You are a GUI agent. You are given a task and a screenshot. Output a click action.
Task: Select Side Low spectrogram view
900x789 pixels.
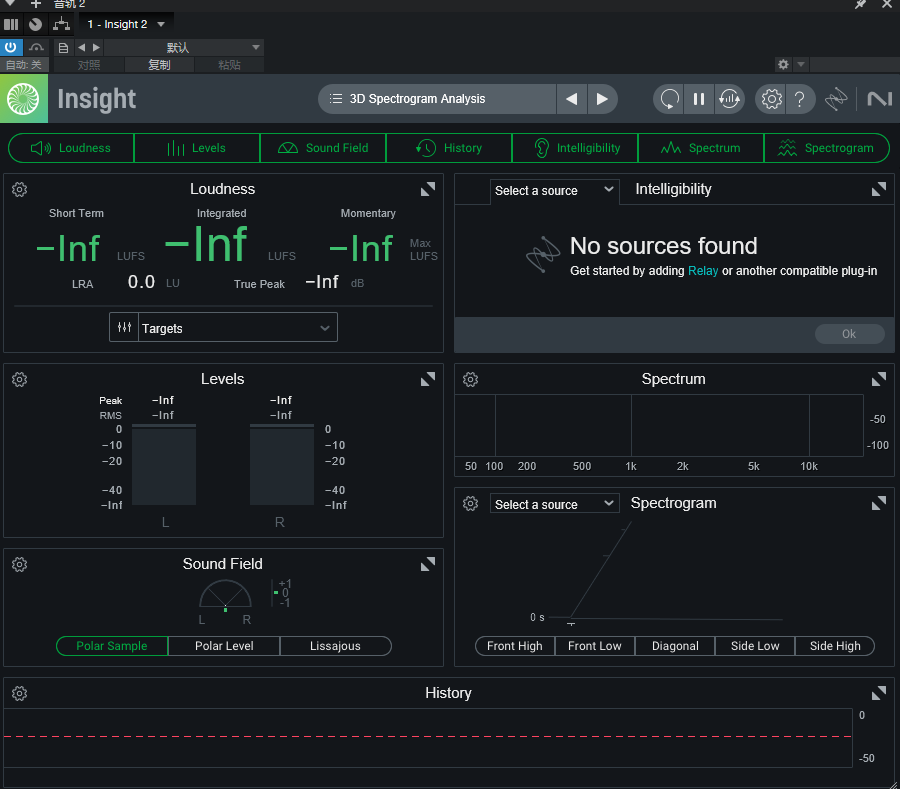pyautogui.click(x=755, y=646)
